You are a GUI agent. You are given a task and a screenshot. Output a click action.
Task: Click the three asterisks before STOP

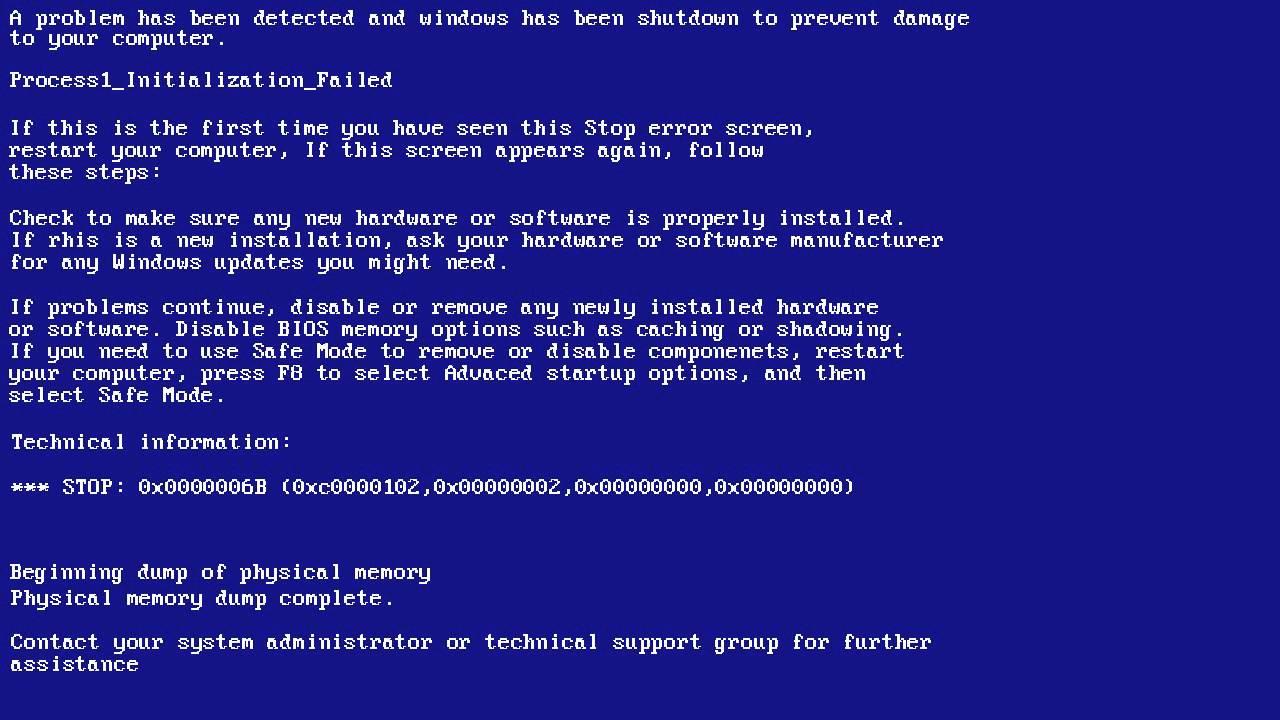point(30,487)
